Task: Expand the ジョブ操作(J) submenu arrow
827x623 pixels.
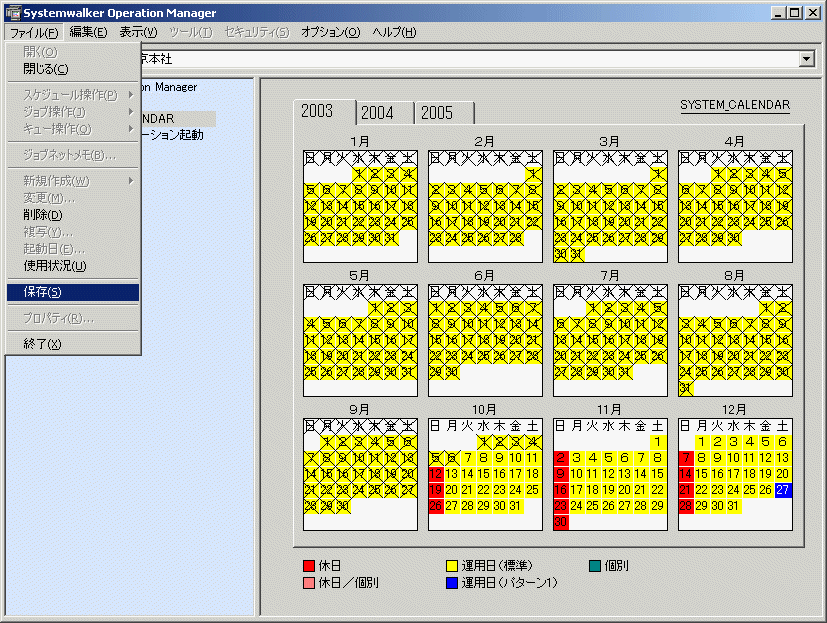Action: [131, 112]
